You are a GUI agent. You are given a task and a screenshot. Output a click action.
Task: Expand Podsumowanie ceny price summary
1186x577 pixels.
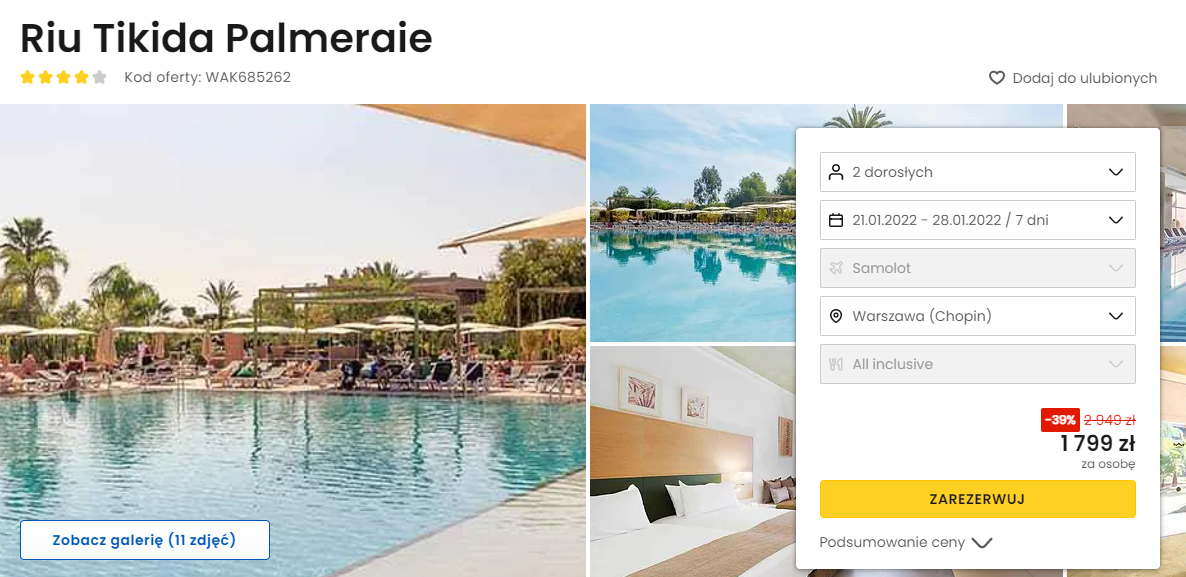(x=905, y=542)
